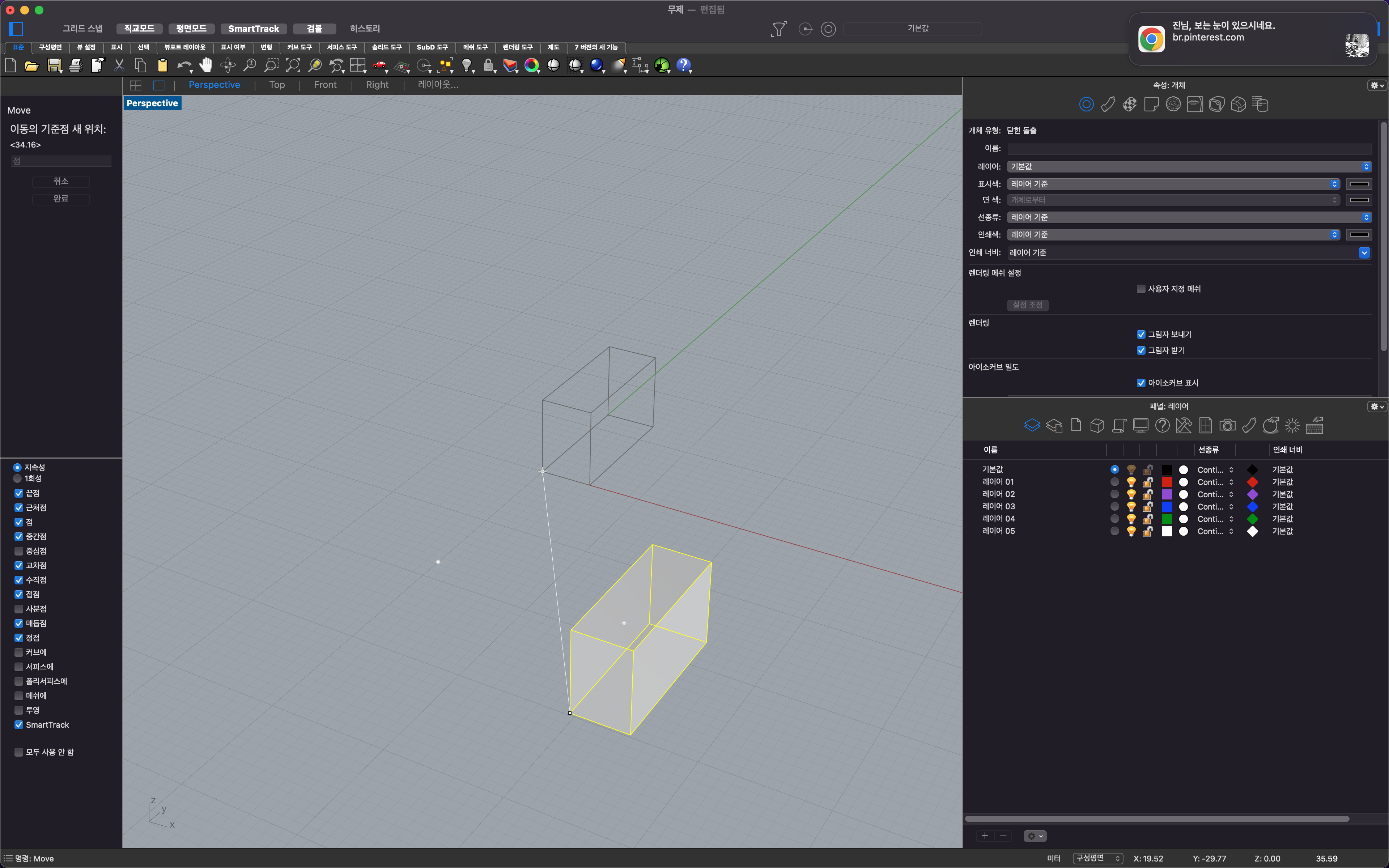Open file with the folder icon
1389x868 pixels.
pyautogui.click(x=31, y=65)
